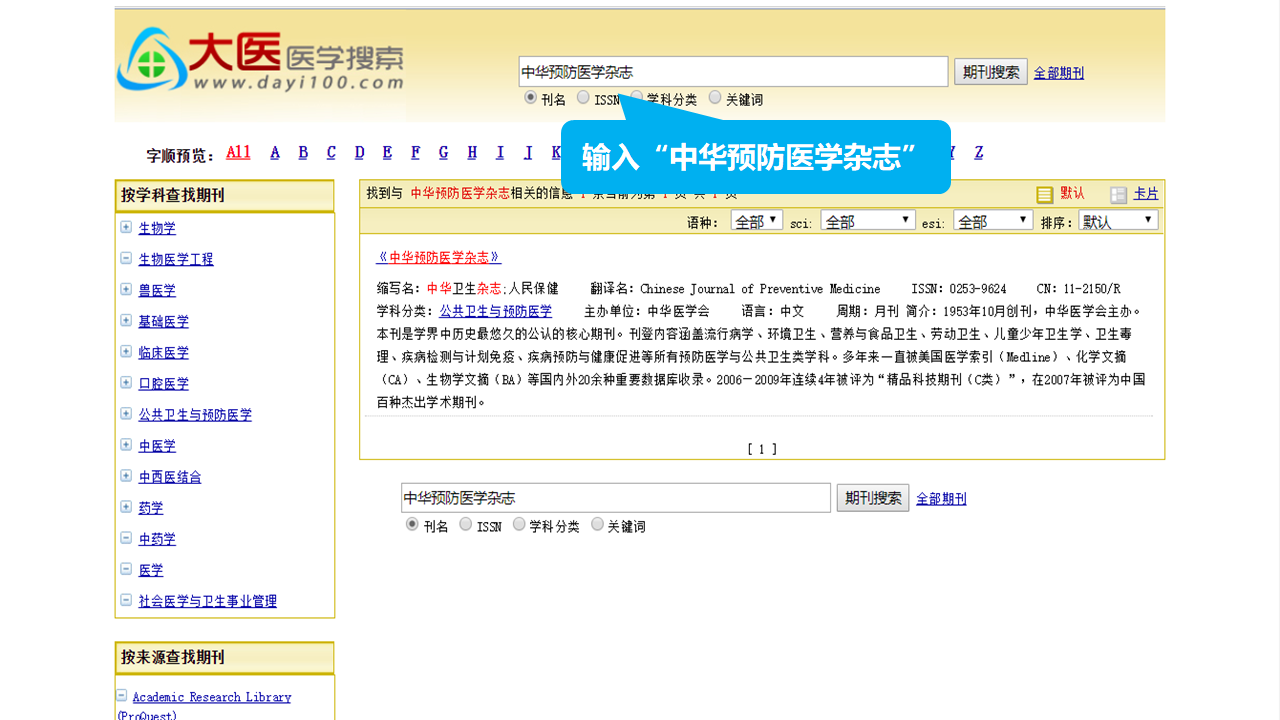Expand the 口腔医学 tree node
Screen dimensions: 1280x720
tap(126, 382)
